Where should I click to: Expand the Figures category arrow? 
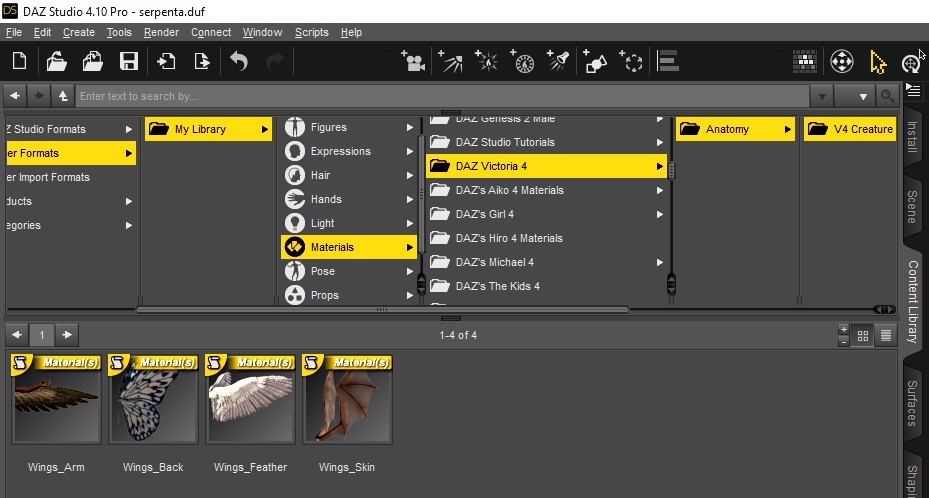(409, 127)
